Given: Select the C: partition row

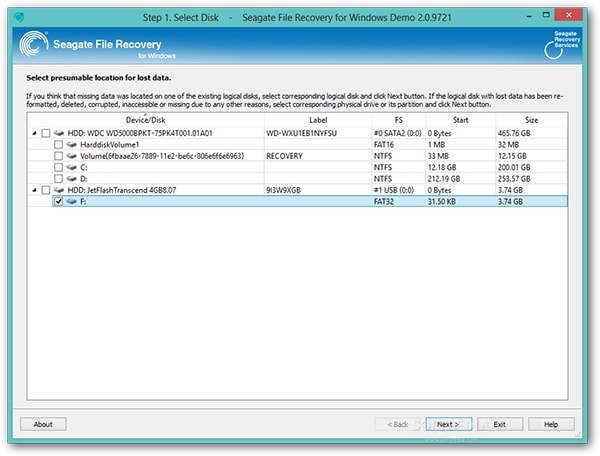Looking at the screenshot, I should (x=297, y=167).
